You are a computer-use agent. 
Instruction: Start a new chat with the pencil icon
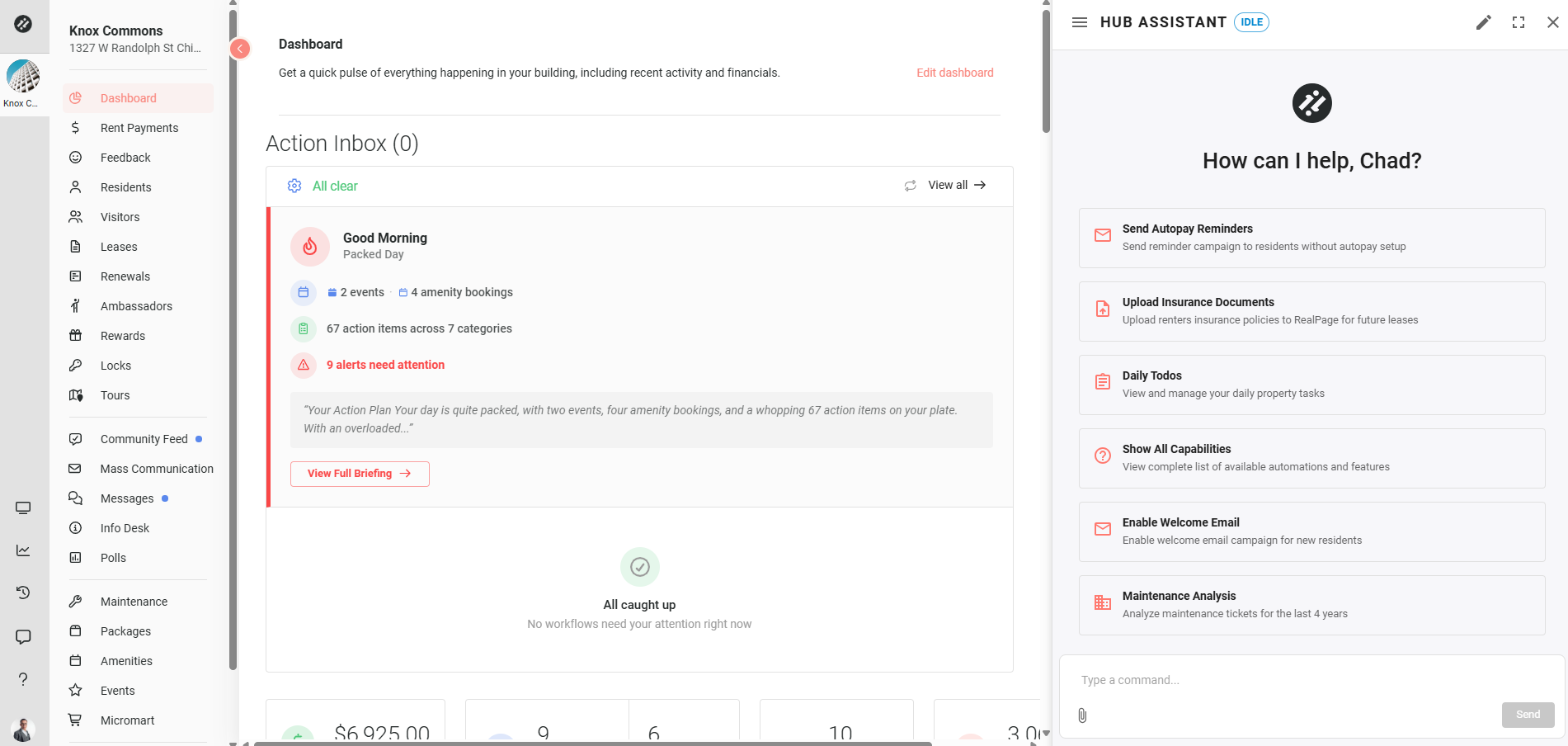pyautogui.click(x=1483, y=22)
